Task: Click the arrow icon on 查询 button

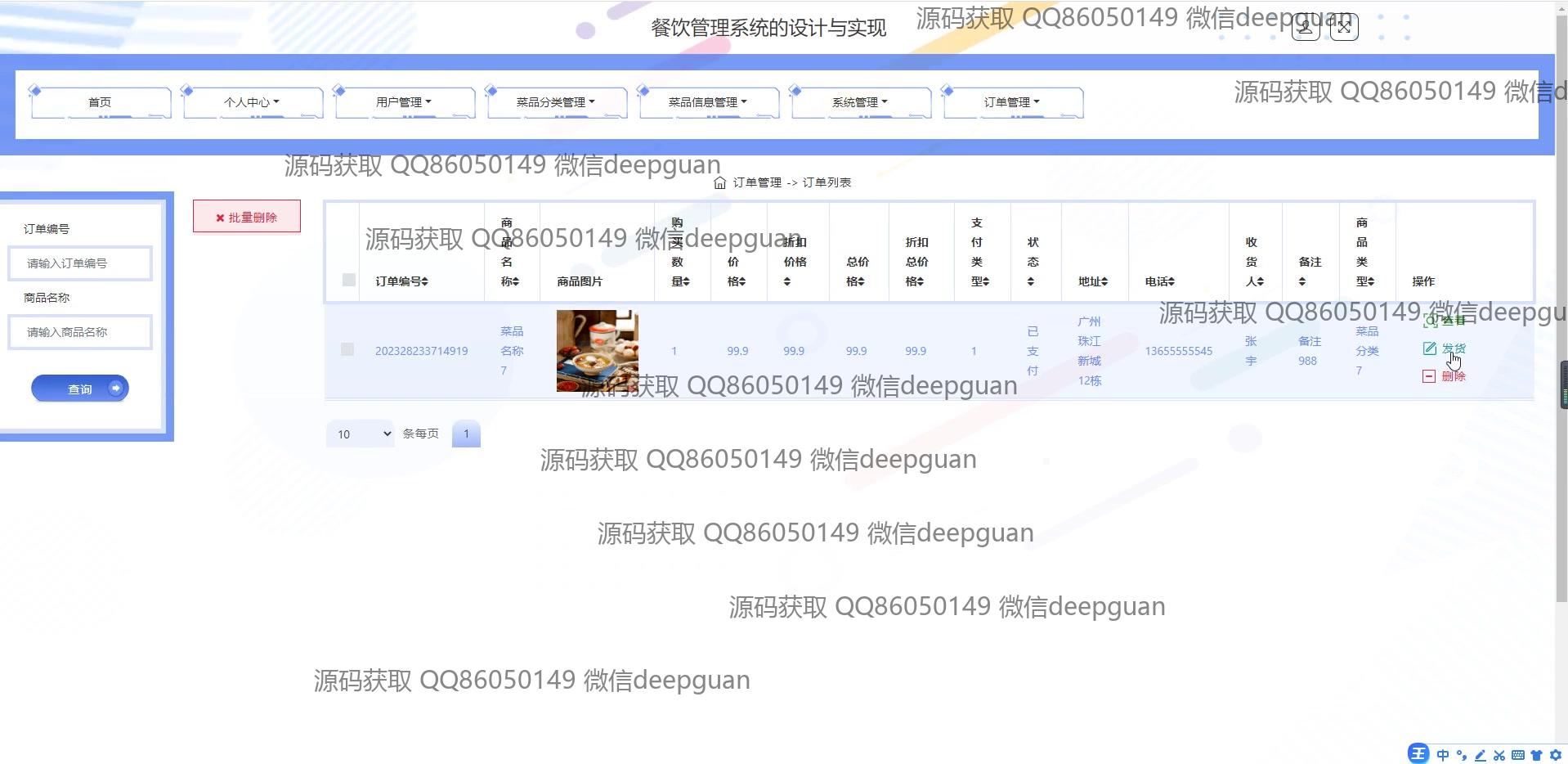Action: tap(116, 388)
